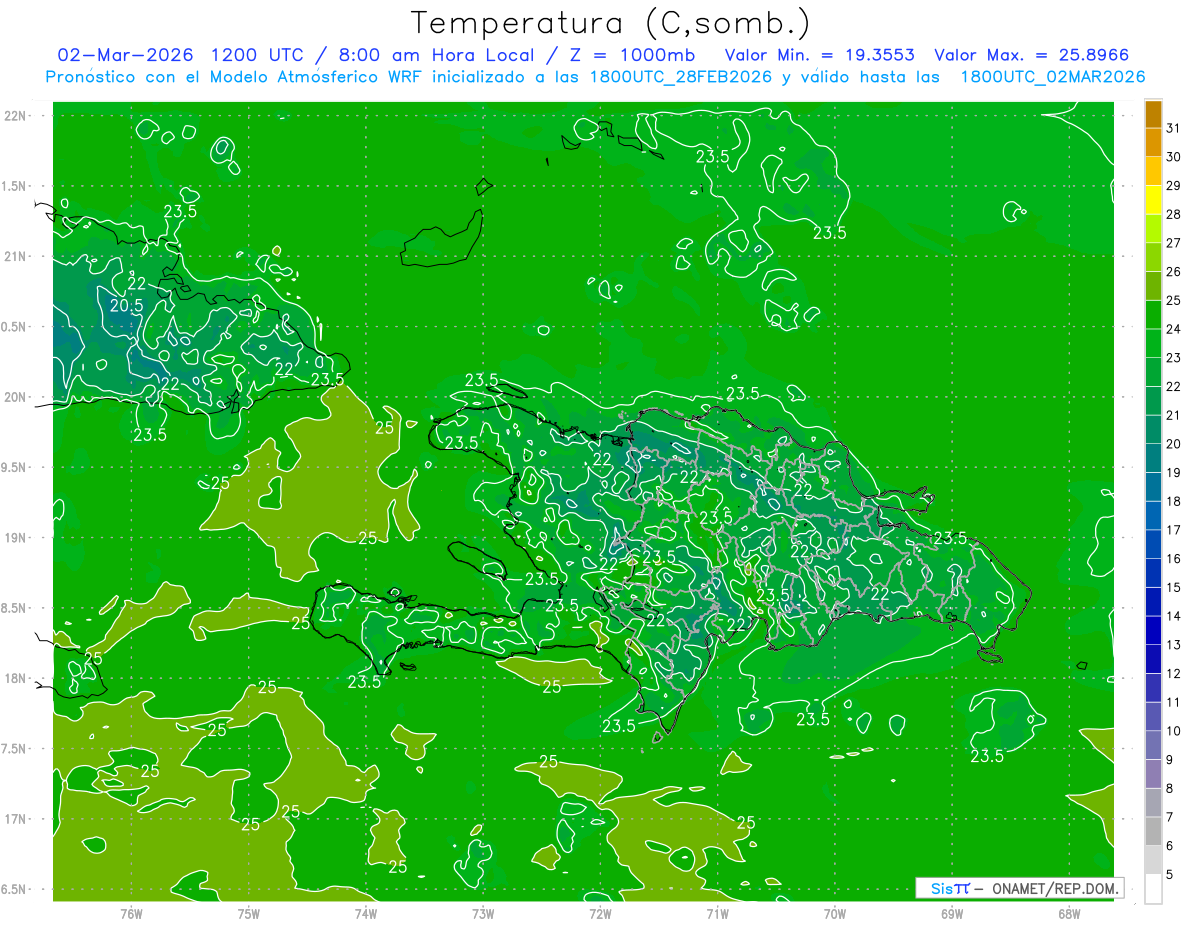Click the 73W longitude axis label
The width and height of the screenshot is (1200, 927).
click(x=483, y=914)
